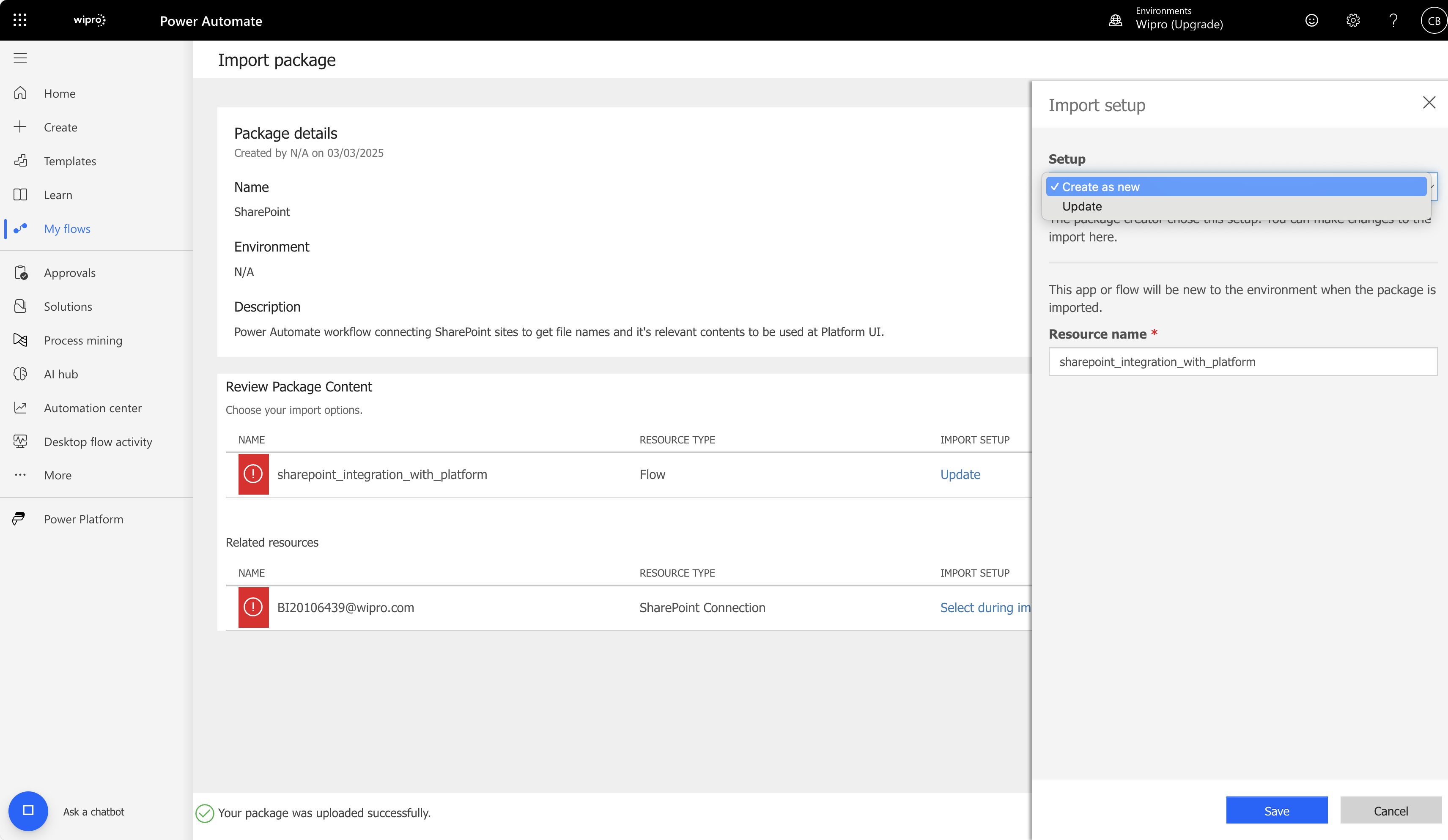
Task: Click the 'BI20106439@wipro.com' connection name
Action: [346, 607]
